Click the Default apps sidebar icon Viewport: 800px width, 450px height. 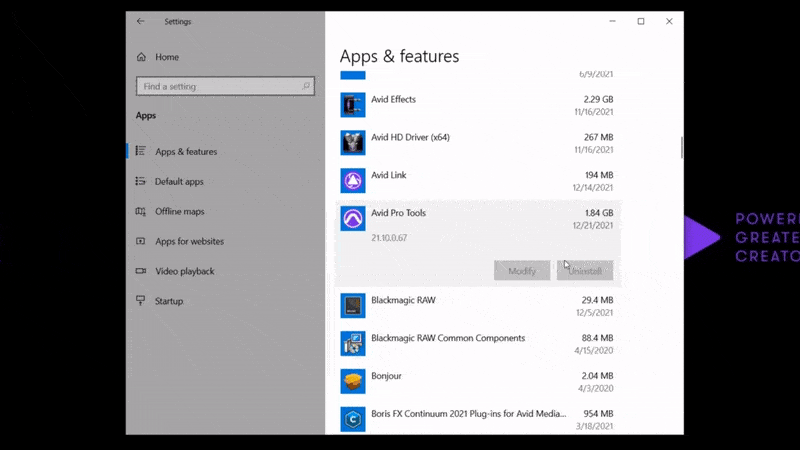coord(140,181)
